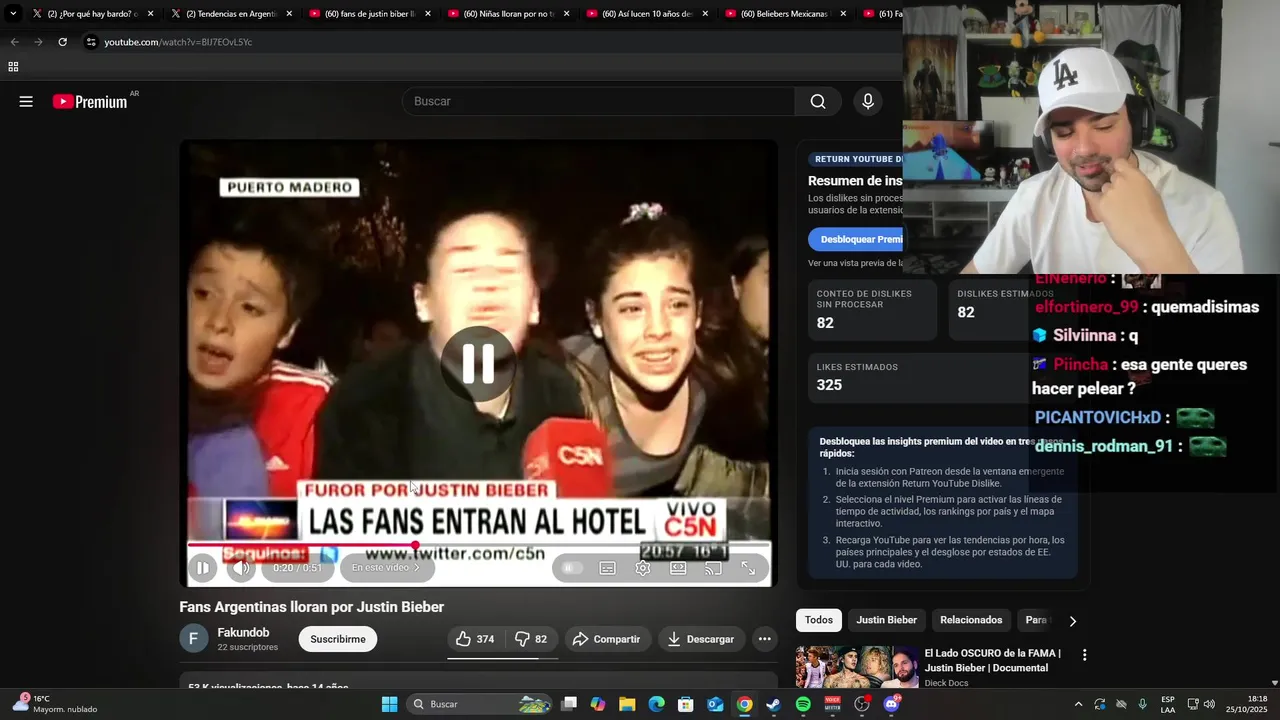Open Windows Start menu
The width and height of the screenshot is (1280, 720).
tap(390, 704)
